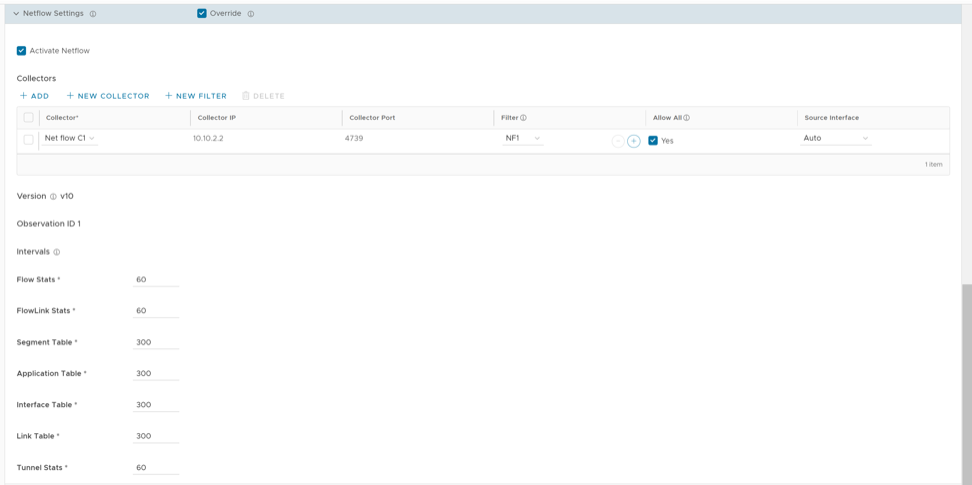Click the New Collector button
Image resolution: width=972 pixels, height=485 pixels.
[x=108, y=96]
